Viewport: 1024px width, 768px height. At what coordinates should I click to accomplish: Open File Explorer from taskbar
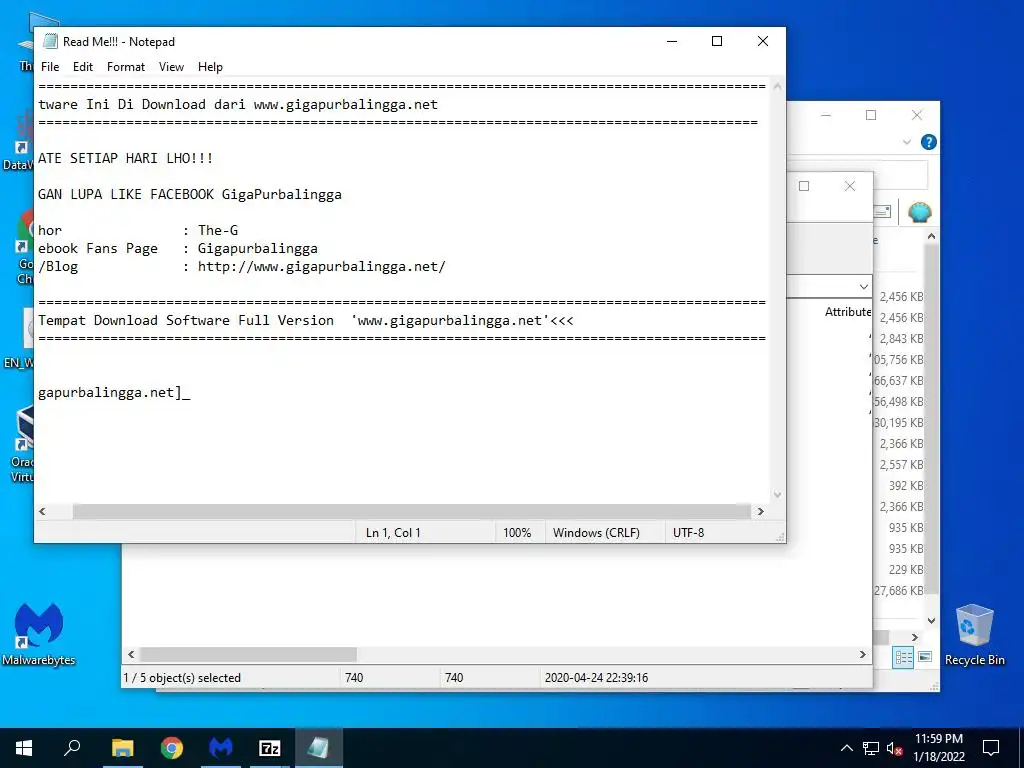coord(122,748)
